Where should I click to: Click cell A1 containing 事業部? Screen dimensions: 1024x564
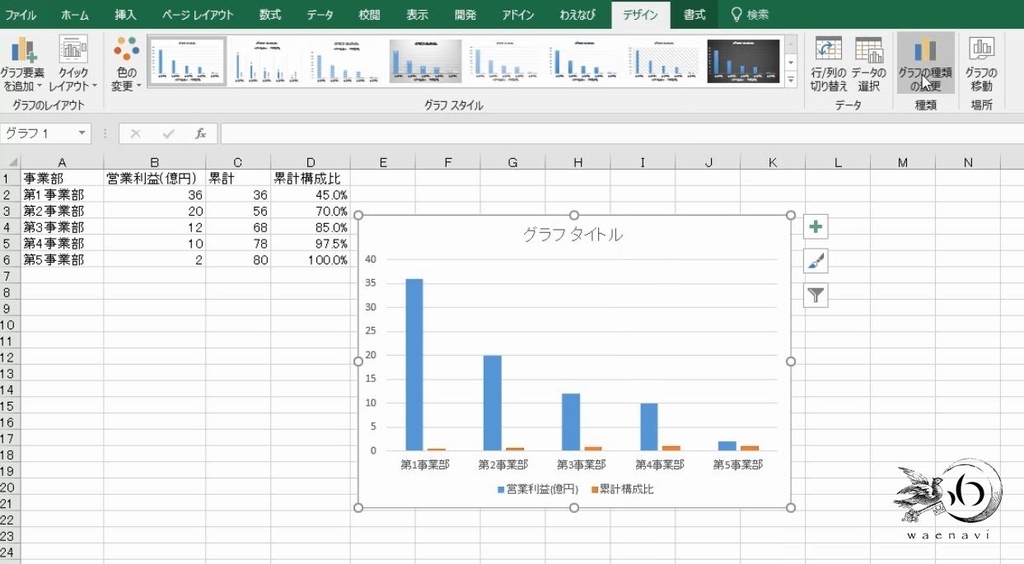click(x=62, y=178)
